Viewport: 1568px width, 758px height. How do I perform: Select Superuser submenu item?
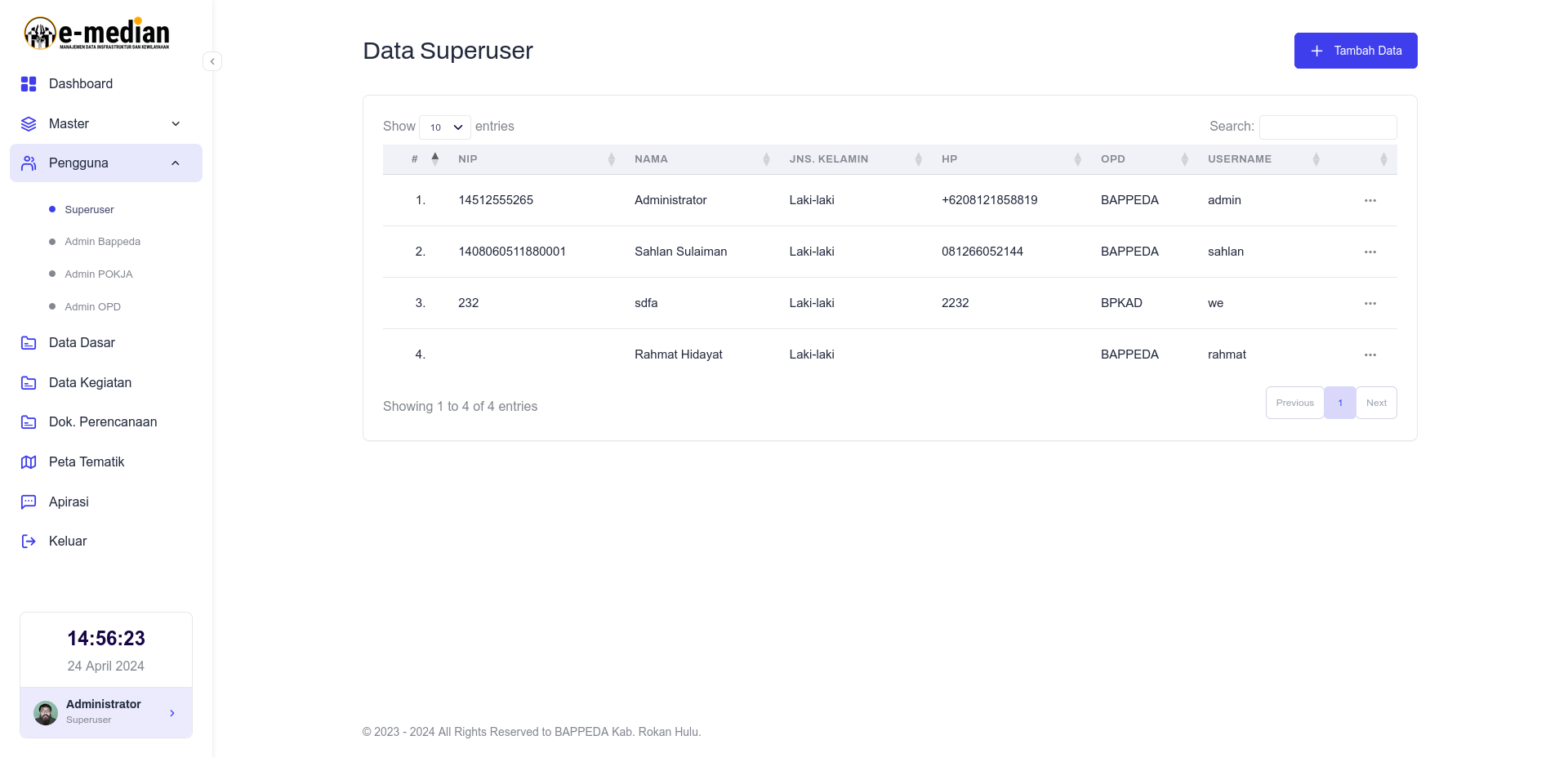click(89, 210)
